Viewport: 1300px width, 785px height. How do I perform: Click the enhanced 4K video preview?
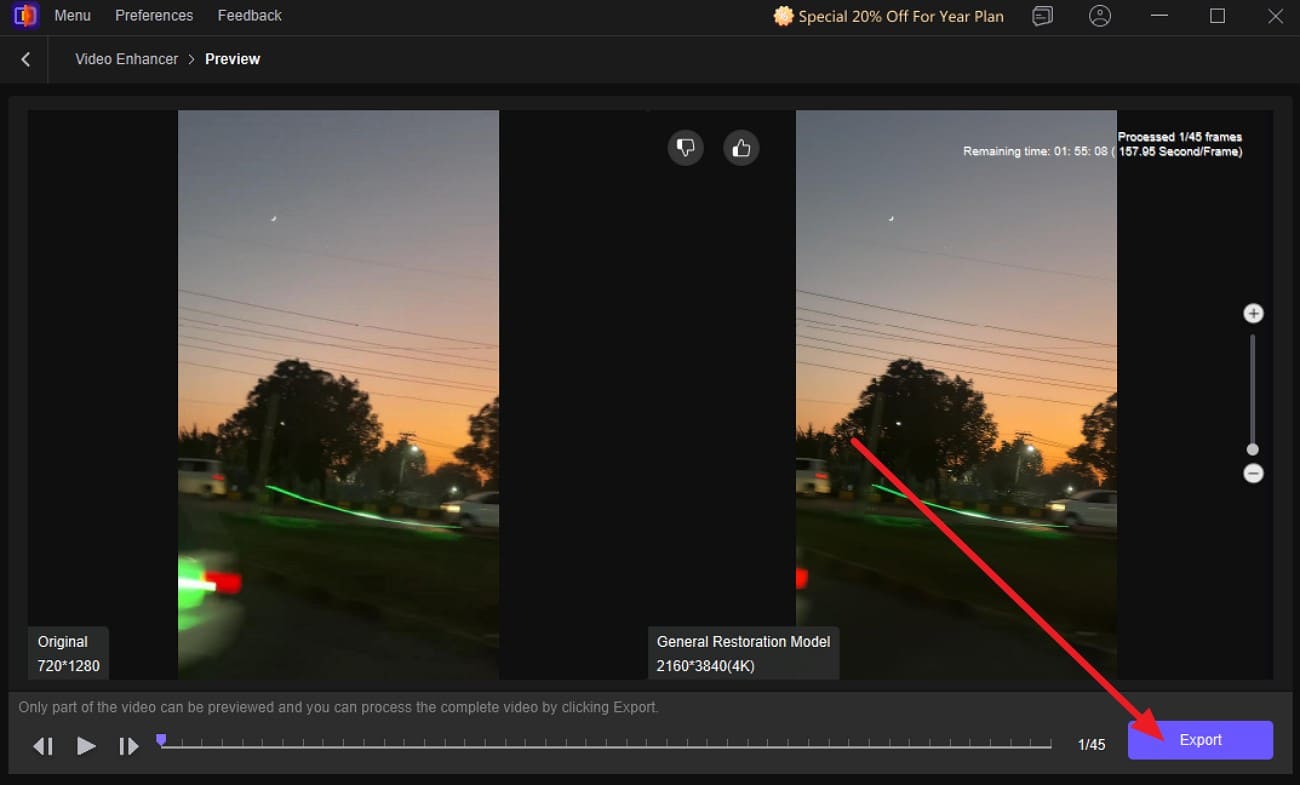coord(956,395)
